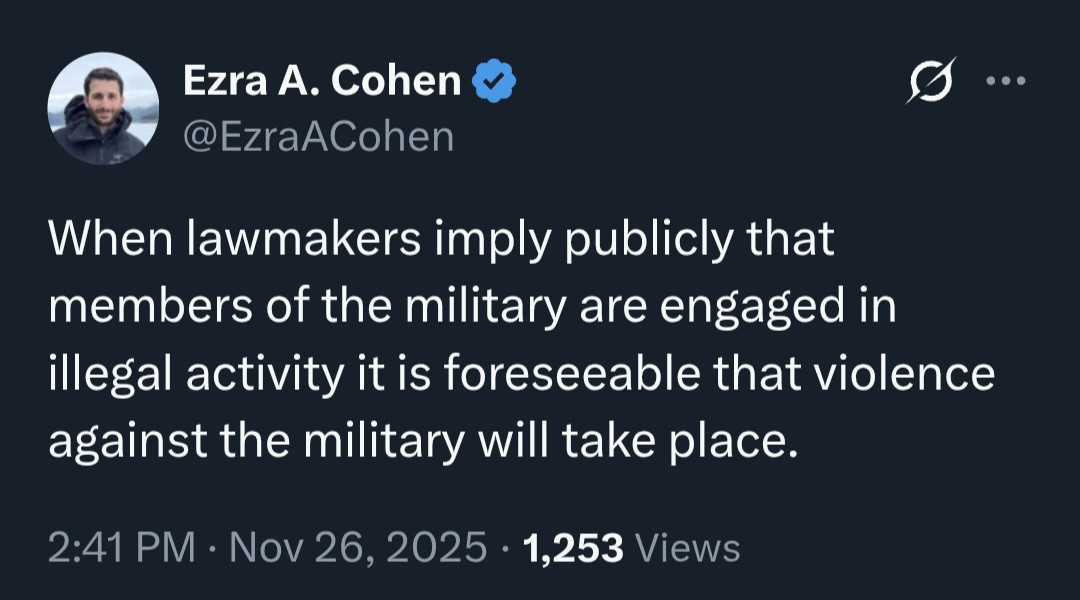Click the line starting with 'illegal activity'
1080x600 pixels.
pyautogui.click(x=521, y=374)
